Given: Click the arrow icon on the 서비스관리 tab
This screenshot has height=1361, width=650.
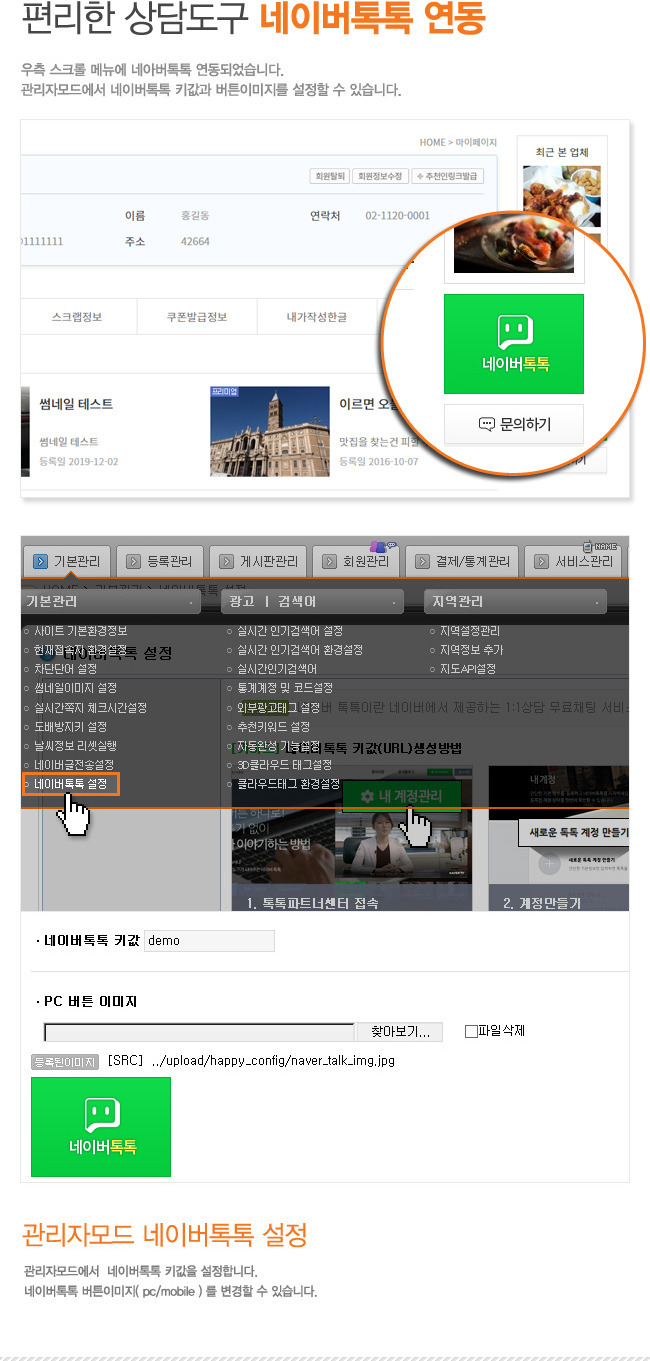Looking at the screenshot, I should tap(542, 562).
